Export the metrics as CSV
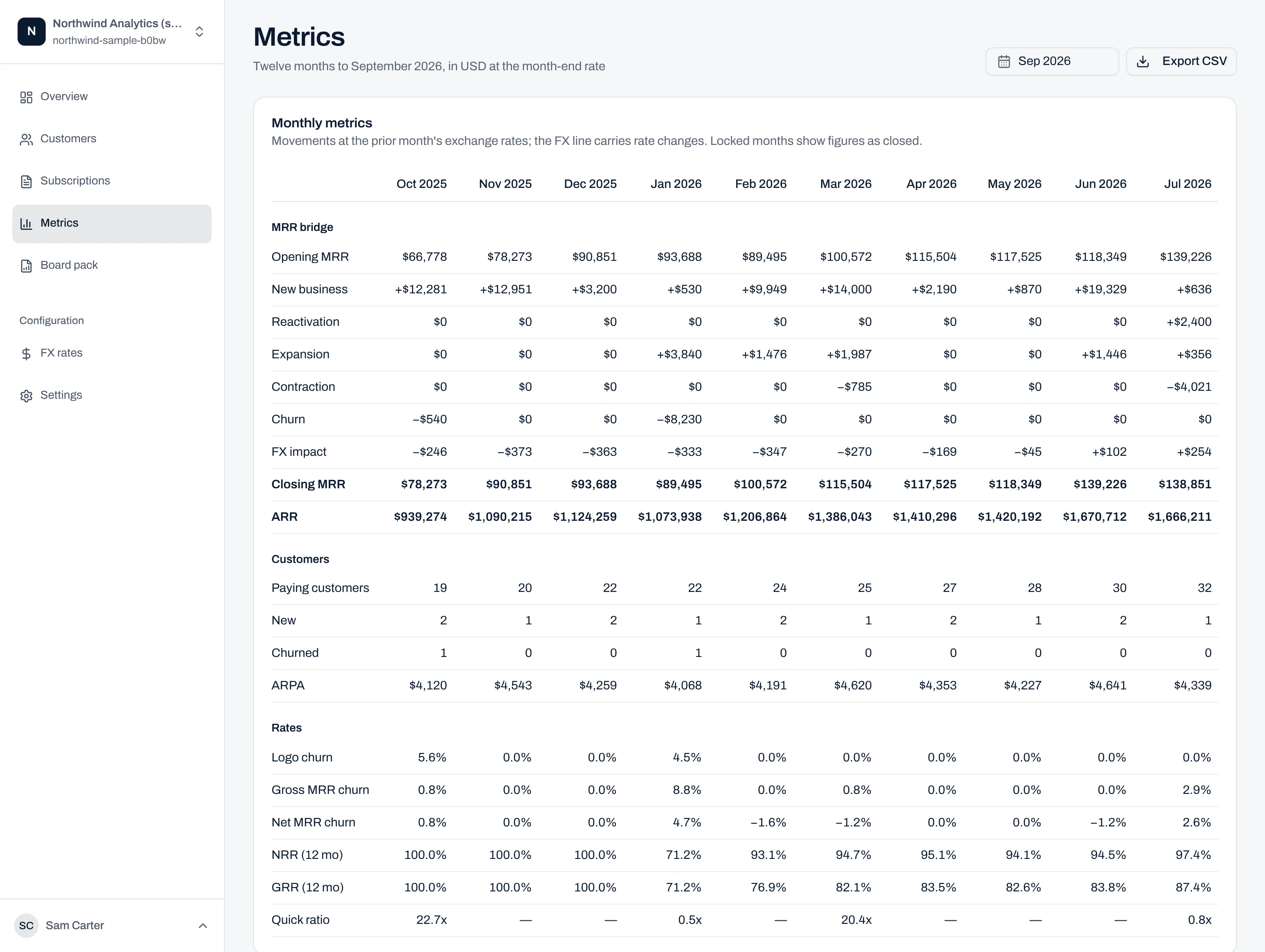 pos(1181,61)
